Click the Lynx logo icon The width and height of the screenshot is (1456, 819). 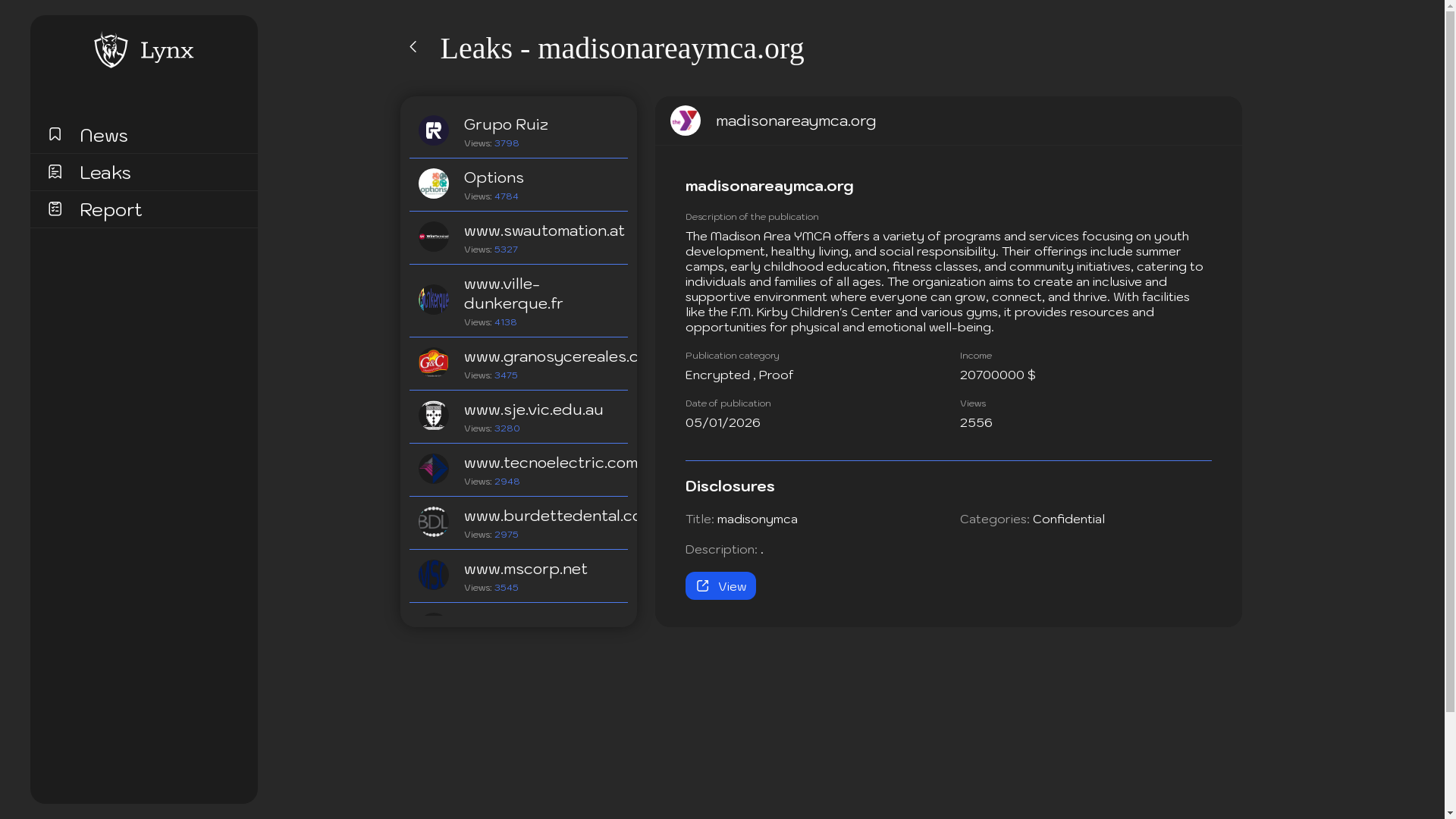pyautogui.click(x=111, y=50)
